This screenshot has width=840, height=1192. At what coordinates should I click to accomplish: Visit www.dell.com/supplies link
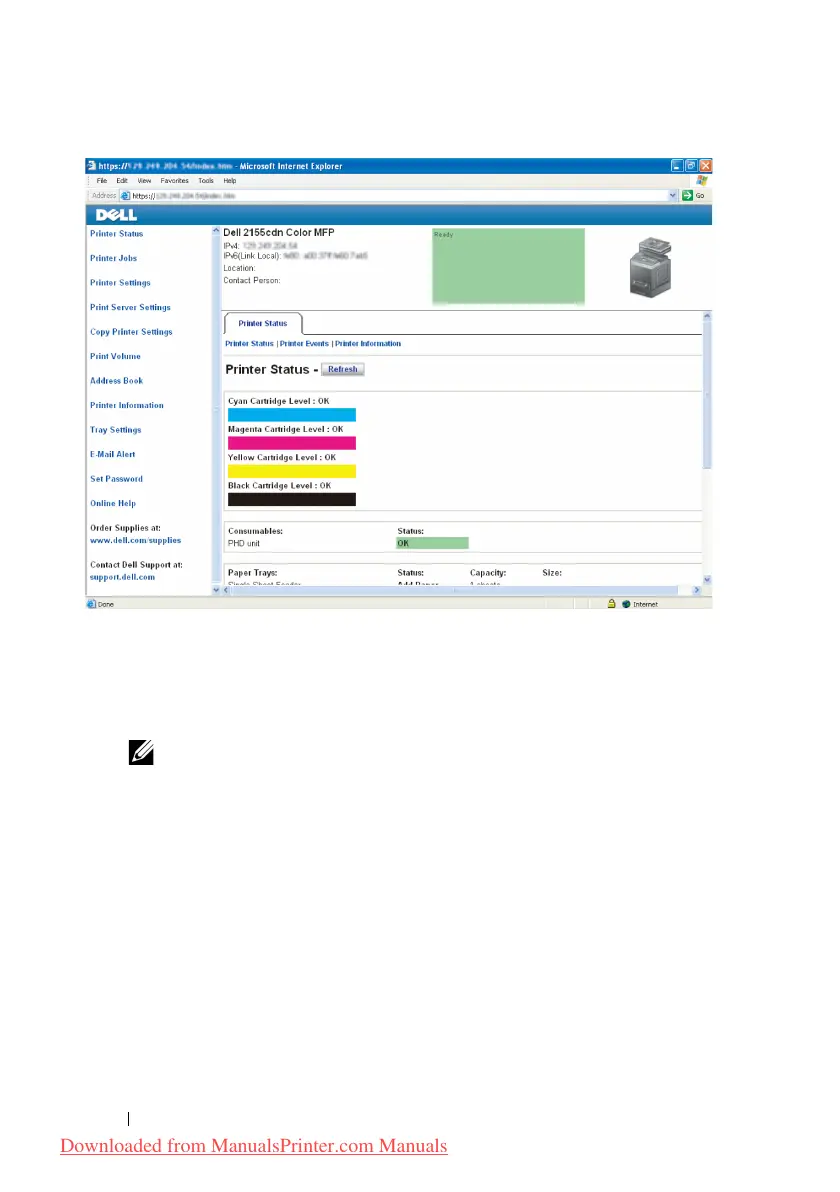coord(135,541)
